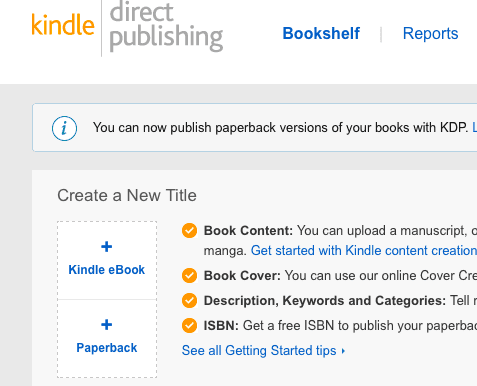
Task: Click the arrow after Getting Started tips
Action: coord(343,351)
